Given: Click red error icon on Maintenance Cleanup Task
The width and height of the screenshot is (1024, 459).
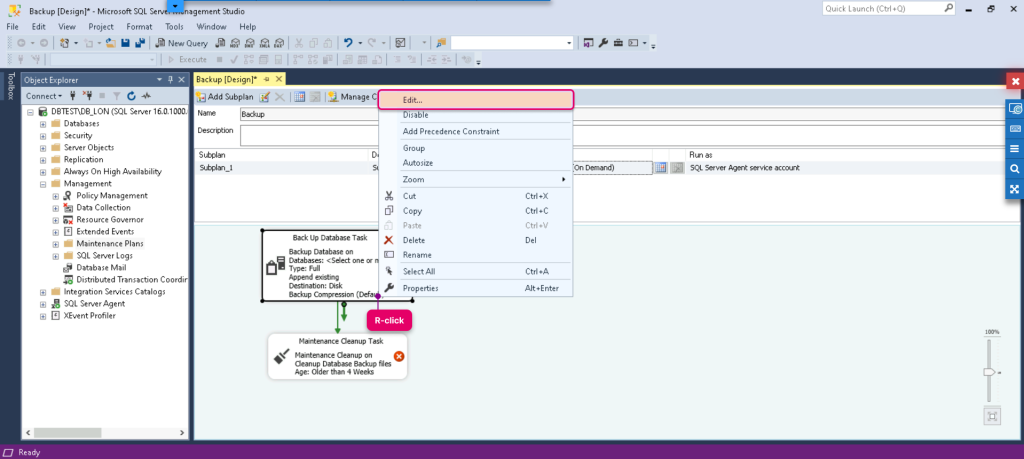Looking at the screenshot, I should coord(399,356).
